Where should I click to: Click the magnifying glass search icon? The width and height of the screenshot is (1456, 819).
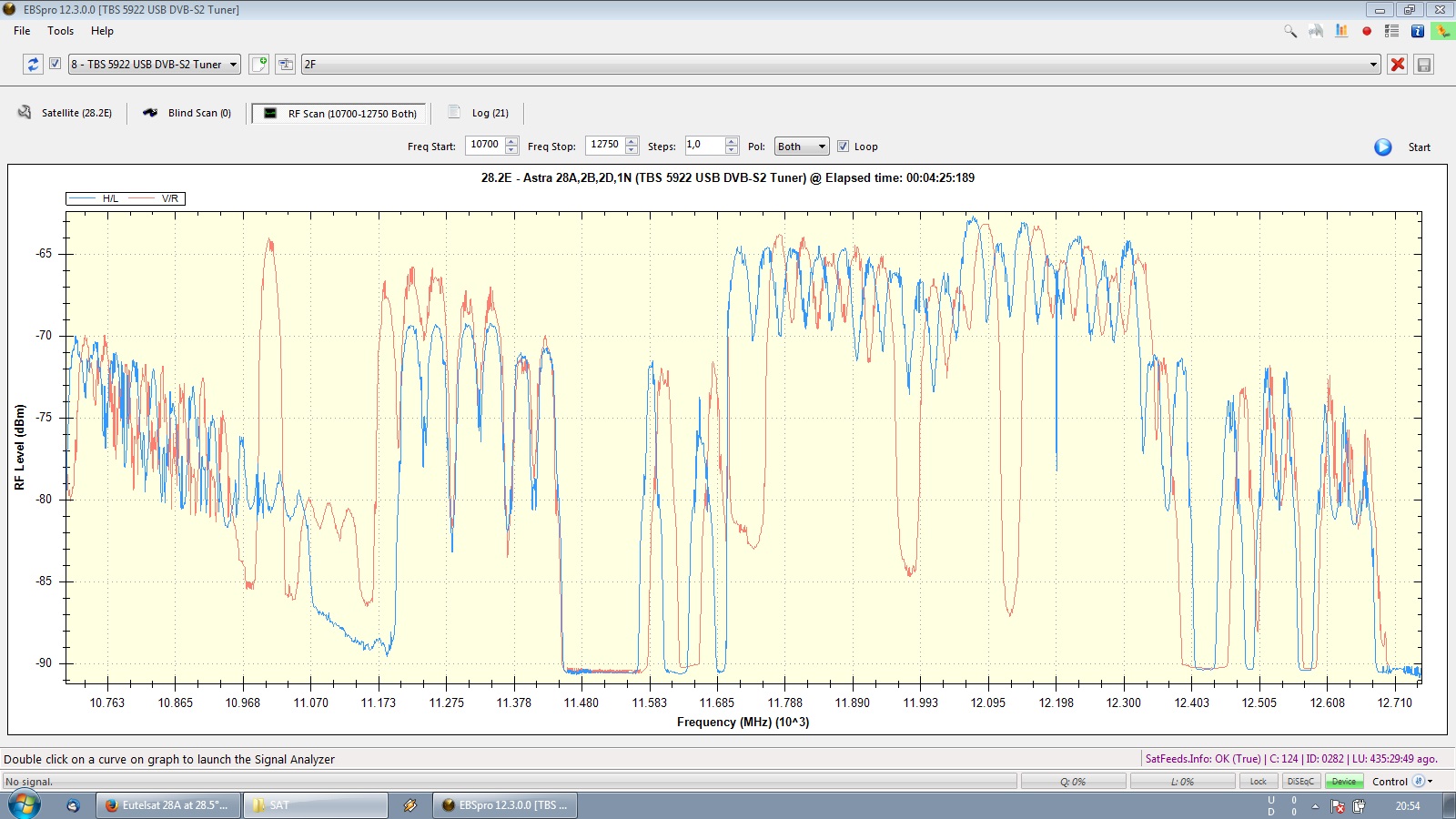pos(1290,31)
